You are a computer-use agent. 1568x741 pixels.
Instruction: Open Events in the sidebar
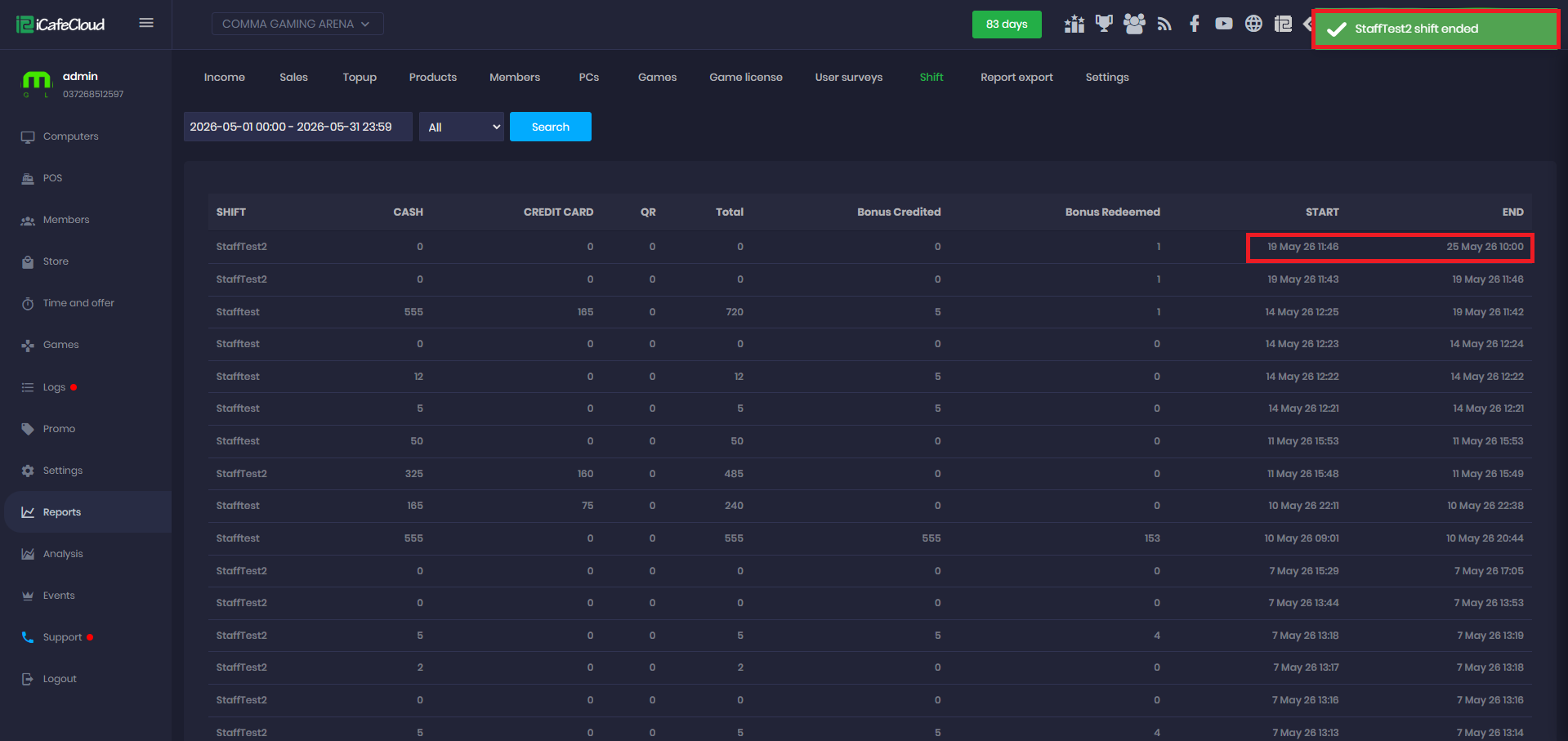click(x=59, y=596)
